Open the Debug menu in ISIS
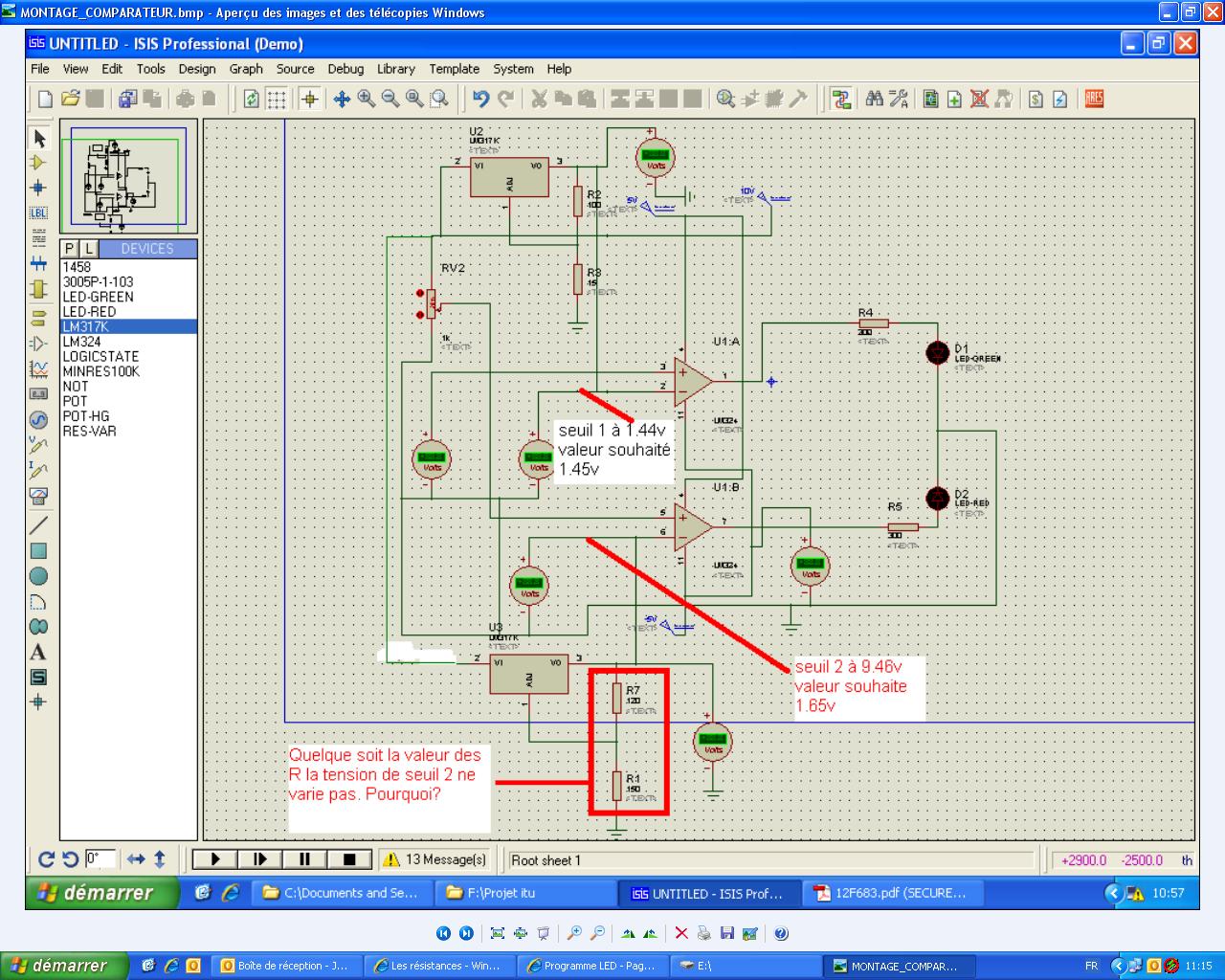This screenshot has width=1225, height=980. (345, 69)
